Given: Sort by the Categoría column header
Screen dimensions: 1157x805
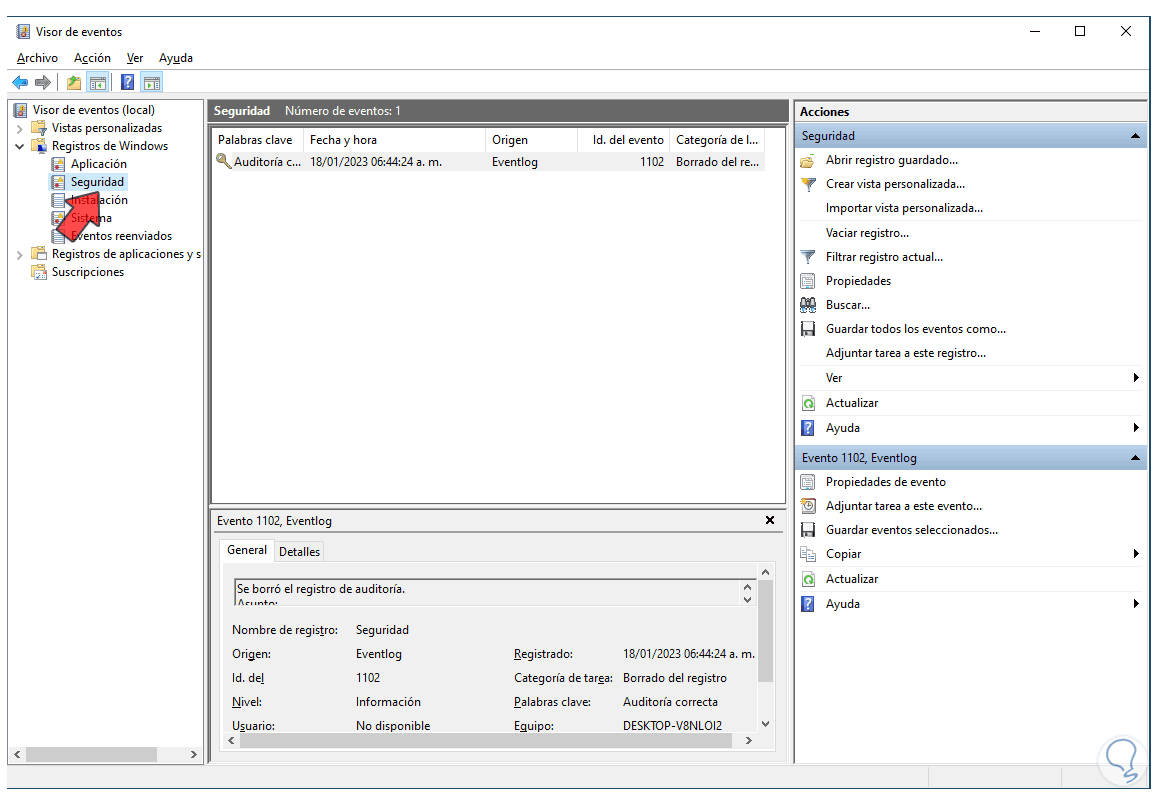Looking at the screenshot, I should [x=717, y=140].
